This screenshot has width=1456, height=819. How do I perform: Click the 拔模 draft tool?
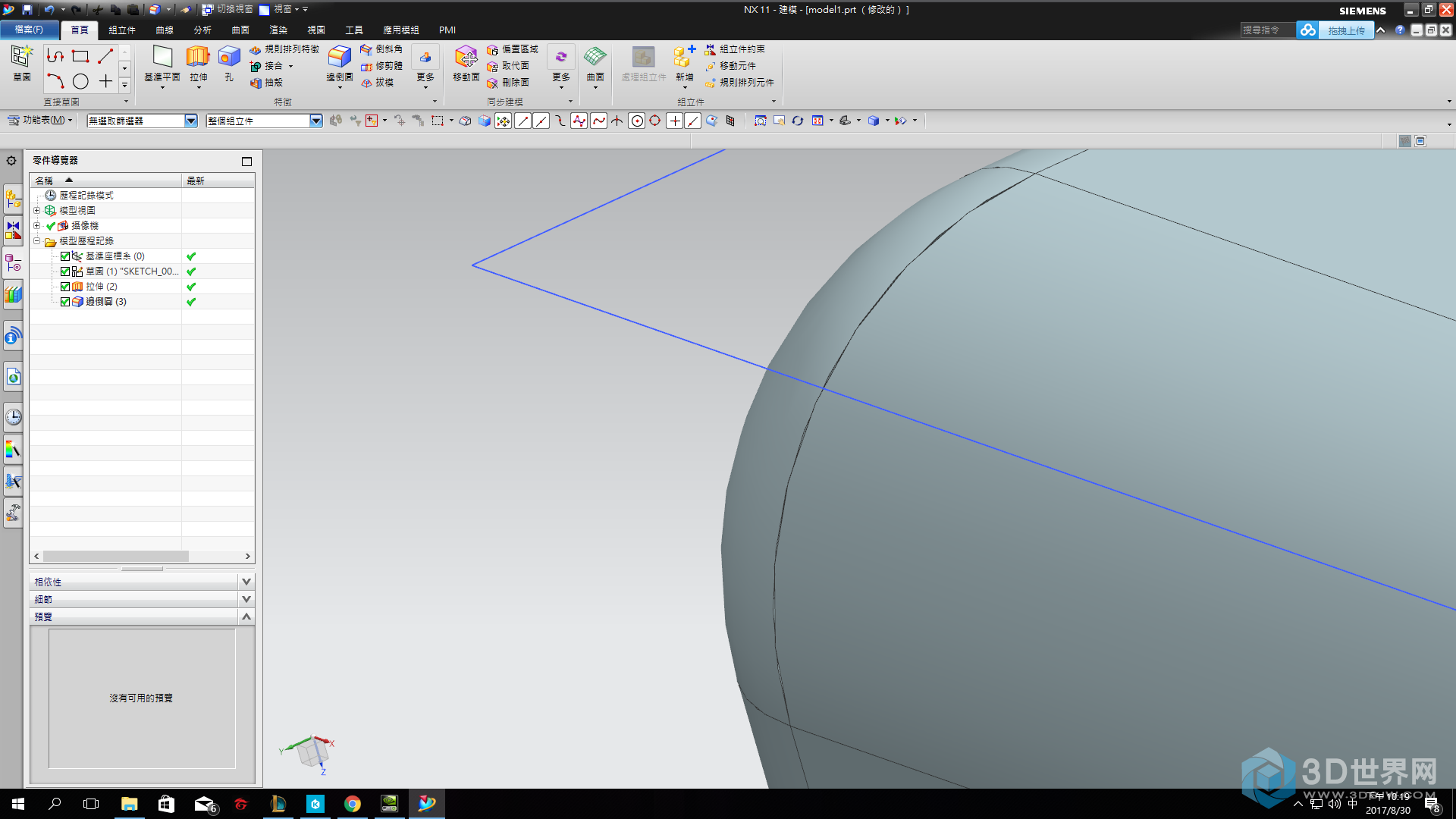point(377,83)
